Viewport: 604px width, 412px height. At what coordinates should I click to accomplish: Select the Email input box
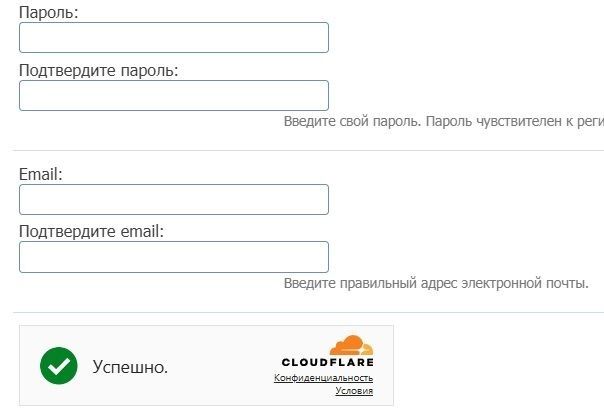(x=174, y=199)
